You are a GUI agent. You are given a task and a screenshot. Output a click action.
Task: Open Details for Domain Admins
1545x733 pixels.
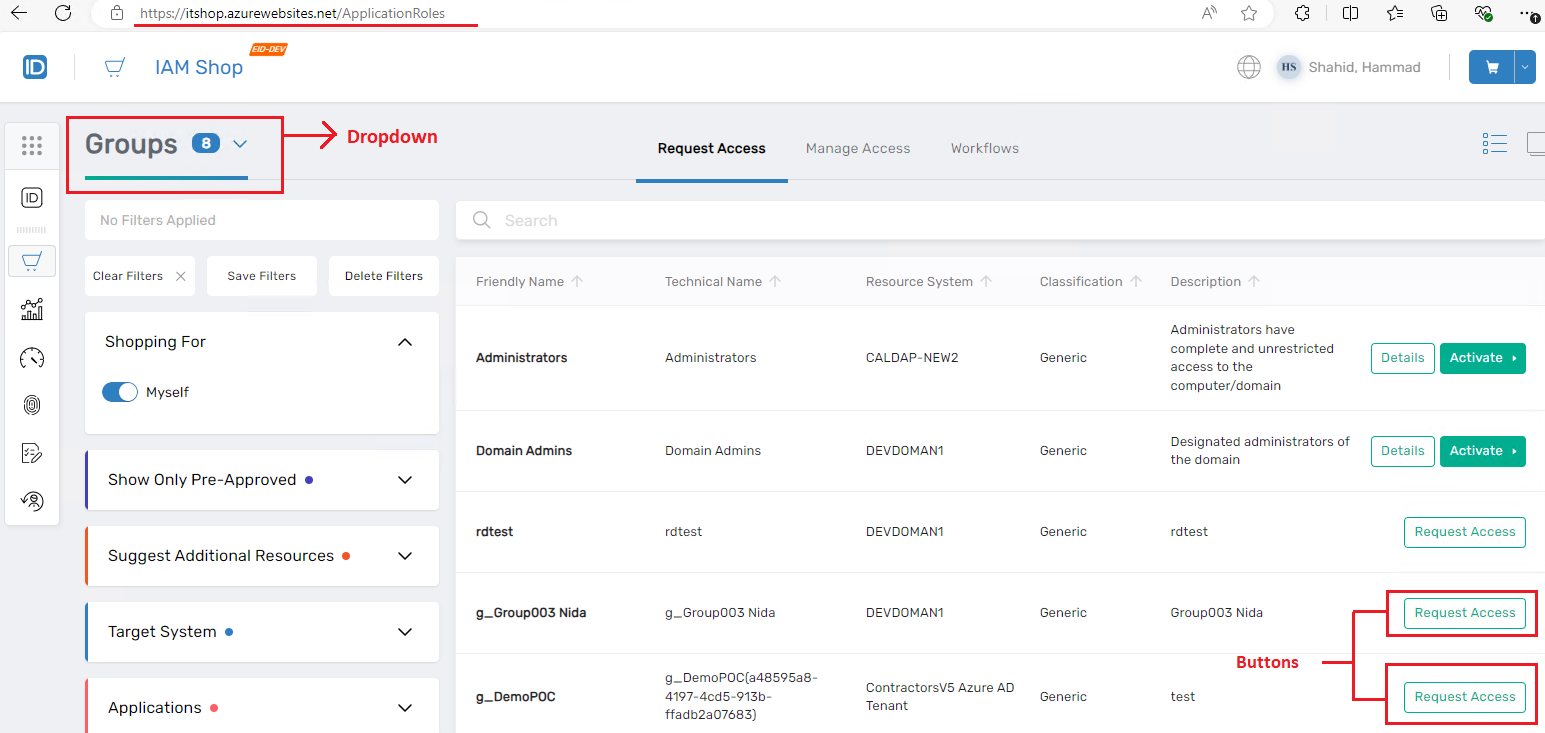pos(1403,451)
